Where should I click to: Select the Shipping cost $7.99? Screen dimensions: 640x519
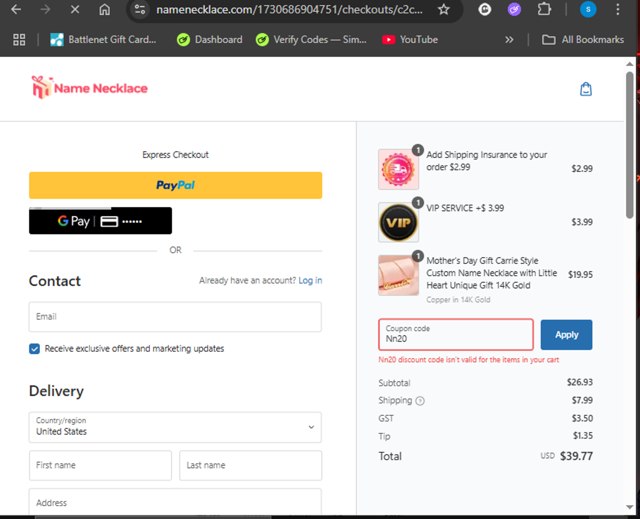point(582,400)
